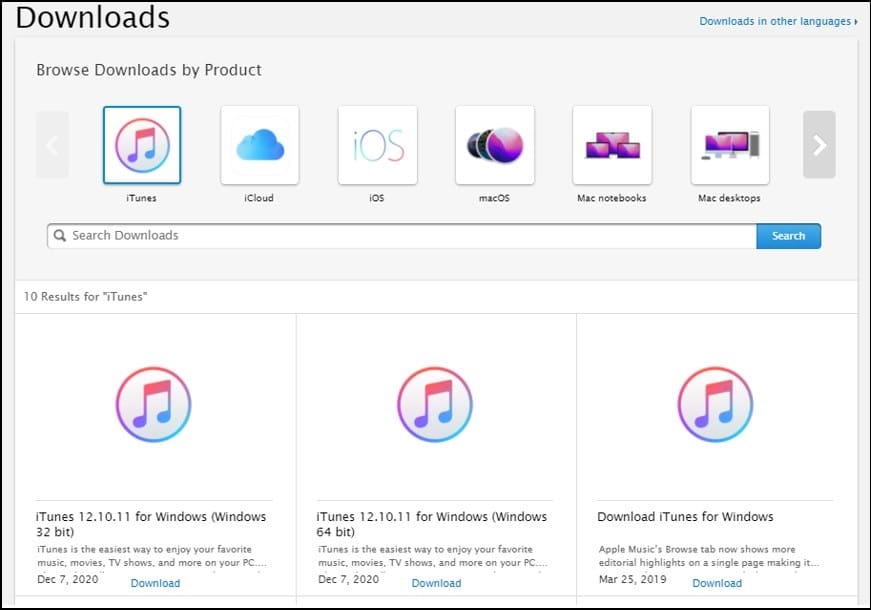Click the 'iCloud' label under product icon
Image resolution: width=871 pixels, height=610 pixels.
[259, 198]
